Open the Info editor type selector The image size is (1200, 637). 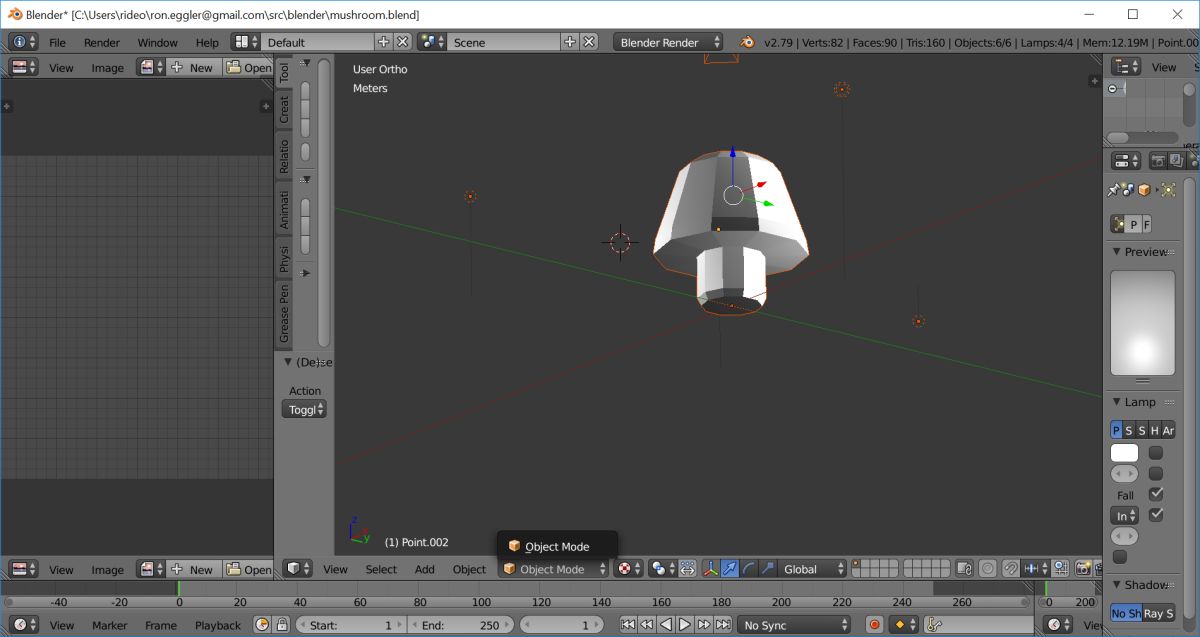tap(23, 42)
